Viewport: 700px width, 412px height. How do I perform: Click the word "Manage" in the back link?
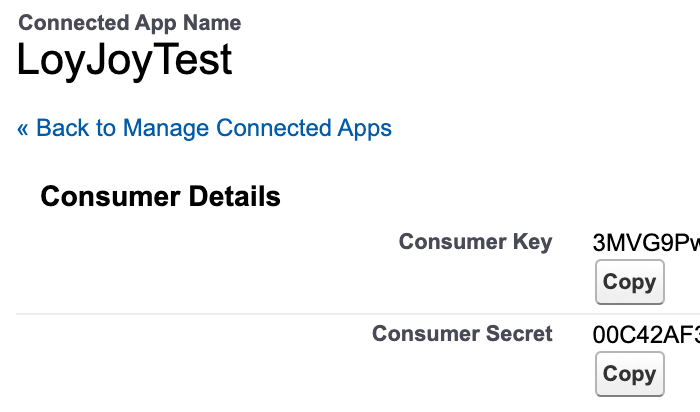pyautogui.click(x=166, y=128)
